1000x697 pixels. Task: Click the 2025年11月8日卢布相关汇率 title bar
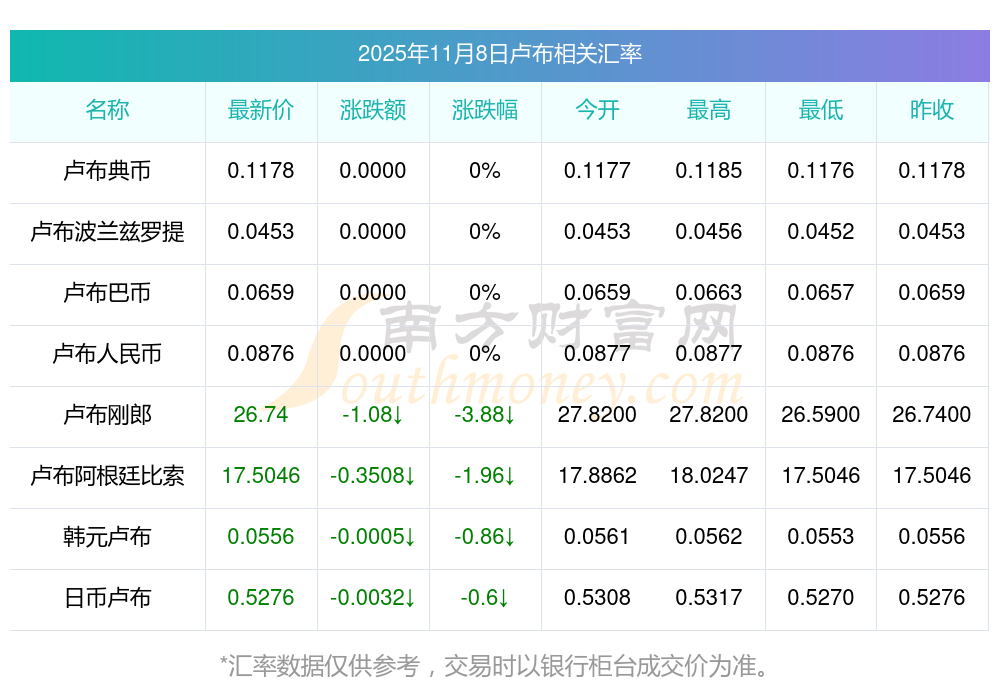click(499, 54)
